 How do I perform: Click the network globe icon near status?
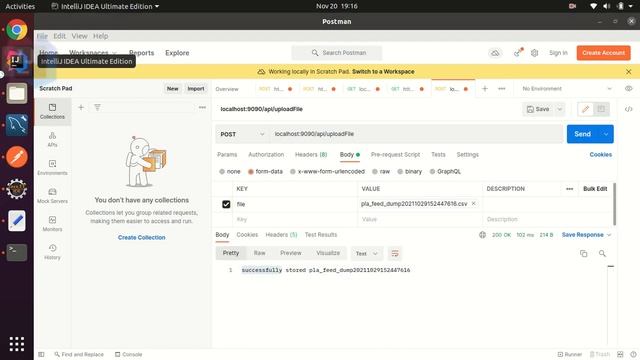[482, 235]
